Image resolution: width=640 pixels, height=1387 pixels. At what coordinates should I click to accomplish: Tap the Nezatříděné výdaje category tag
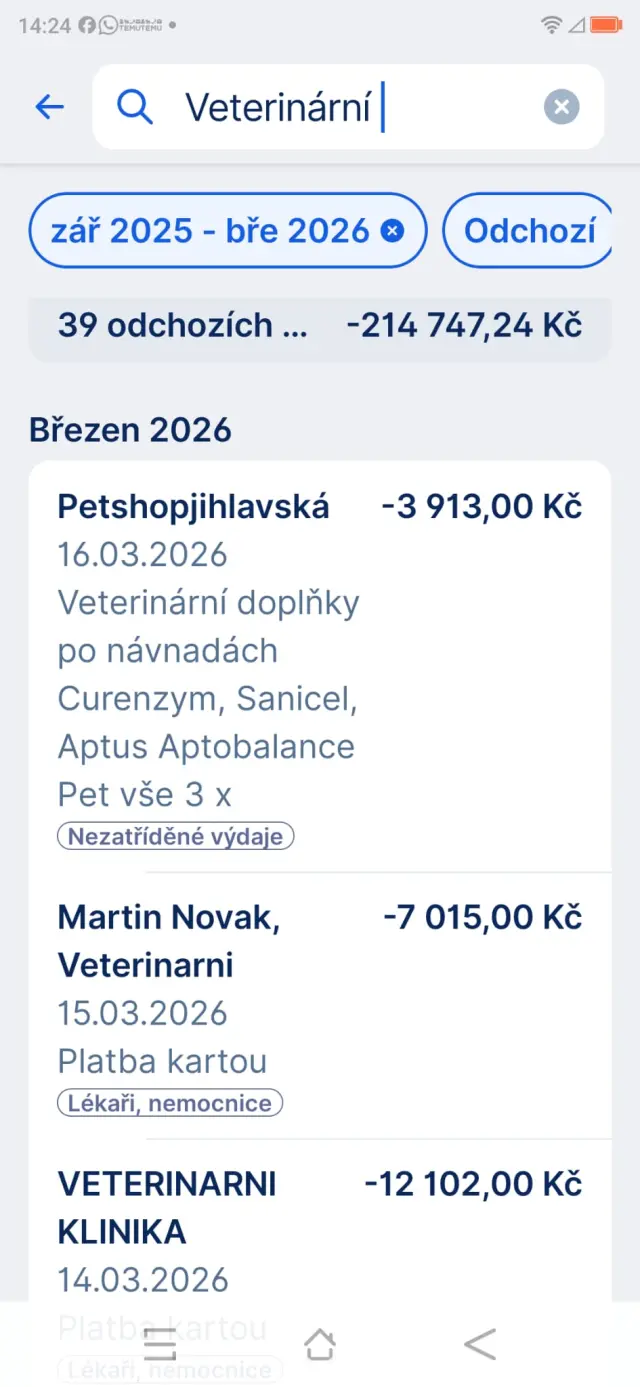(176, 836)
